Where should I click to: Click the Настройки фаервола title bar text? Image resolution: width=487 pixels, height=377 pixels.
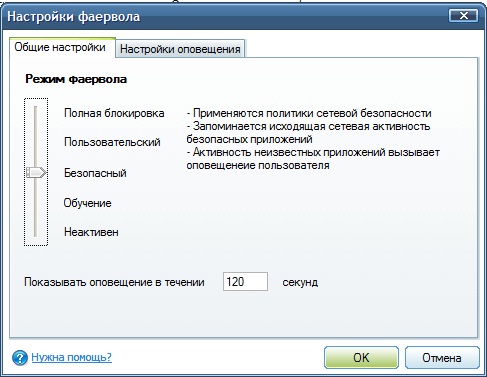[74, 17]
